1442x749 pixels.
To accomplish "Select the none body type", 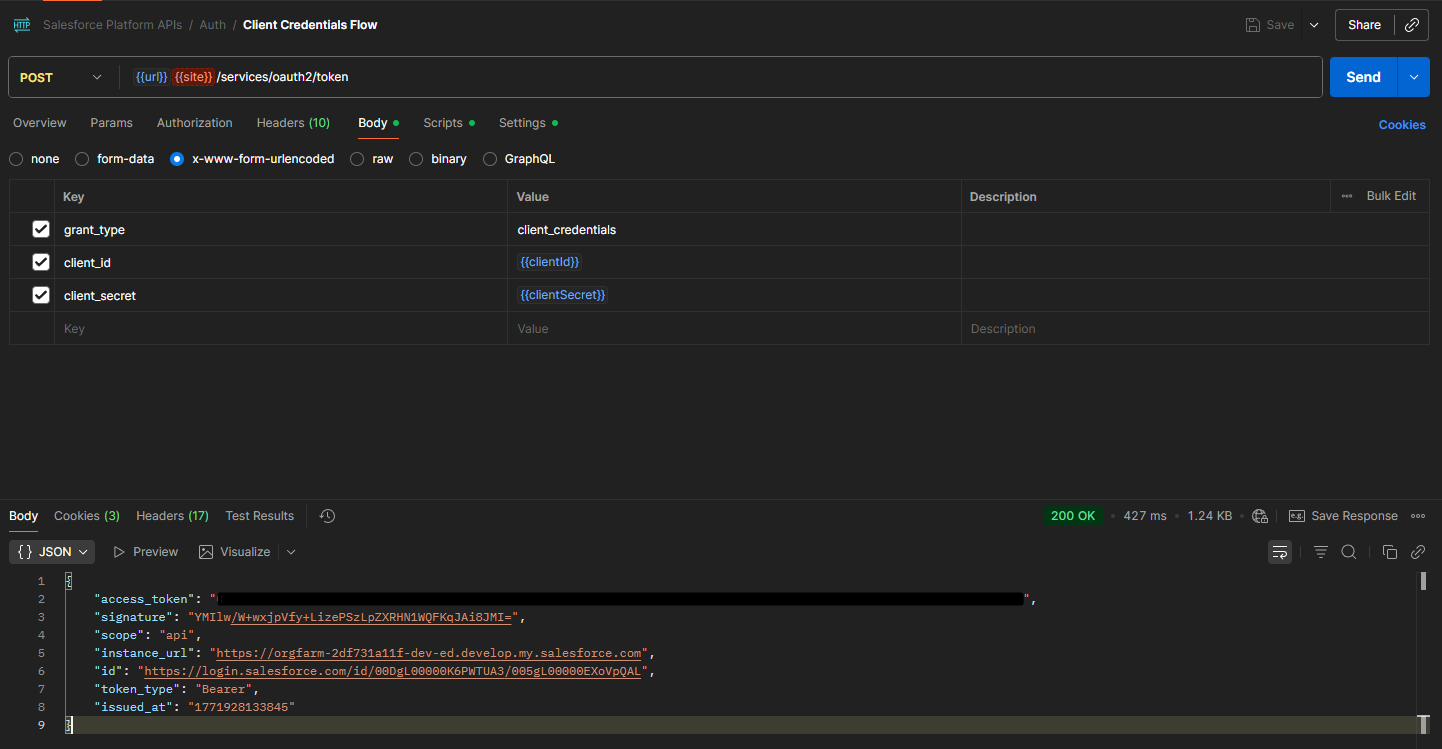I will pos(16,159).
